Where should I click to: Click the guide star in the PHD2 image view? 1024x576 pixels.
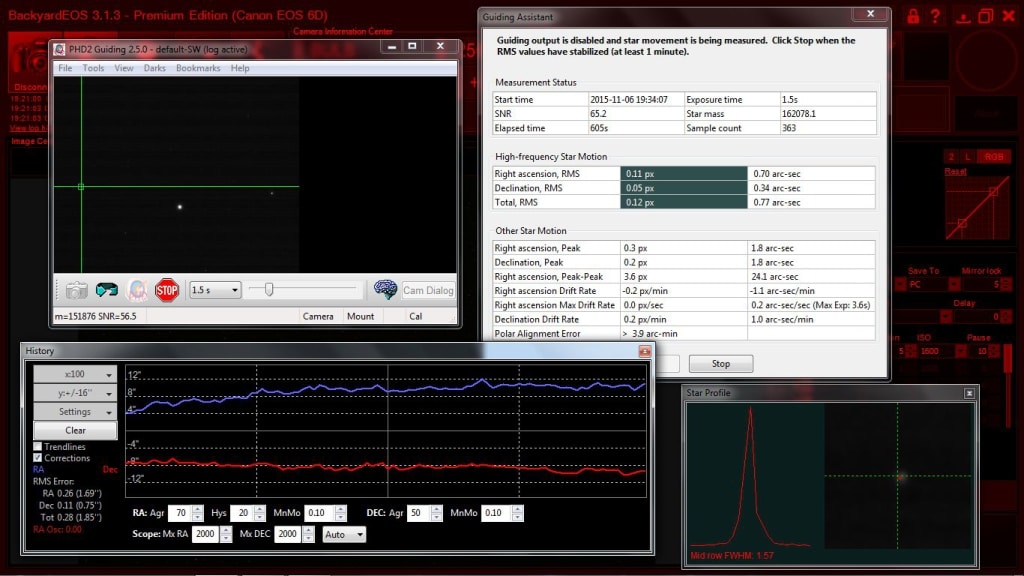[180, 207]
